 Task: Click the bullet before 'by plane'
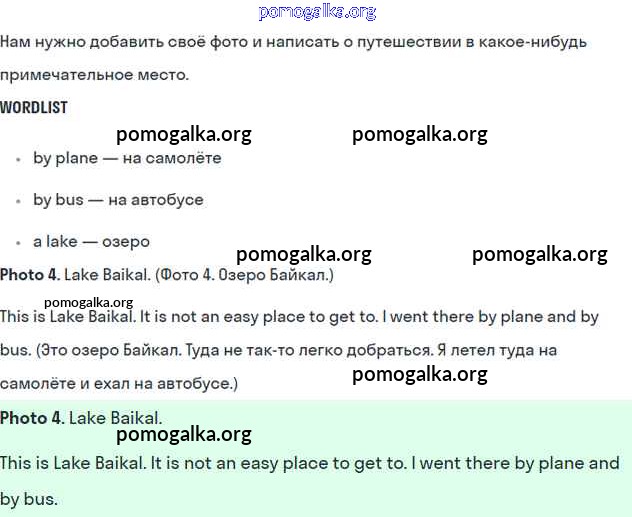18,159
